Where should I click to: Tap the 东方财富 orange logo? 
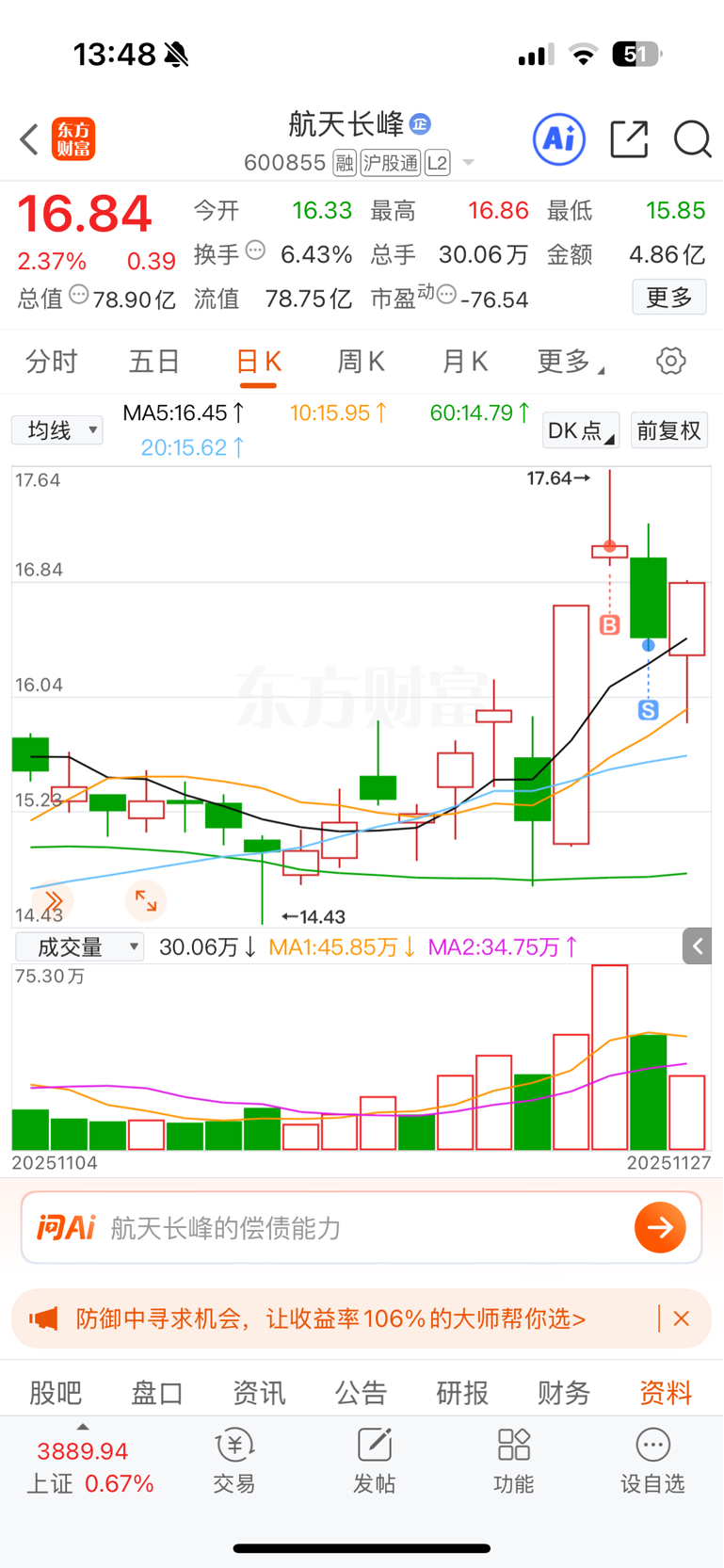pyautogui.click(x=73, y=139)
